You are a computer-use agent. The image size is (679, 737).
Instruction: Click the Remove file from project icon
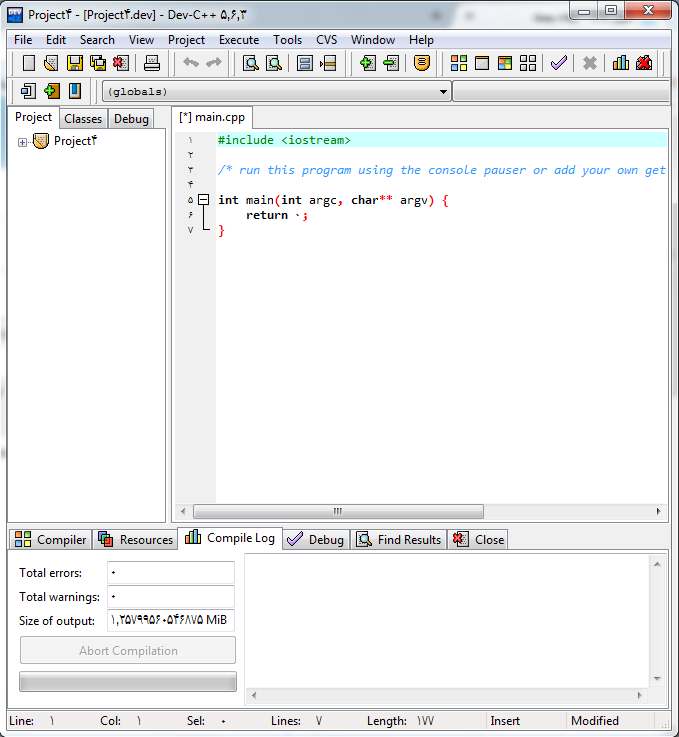coord(391,63)
